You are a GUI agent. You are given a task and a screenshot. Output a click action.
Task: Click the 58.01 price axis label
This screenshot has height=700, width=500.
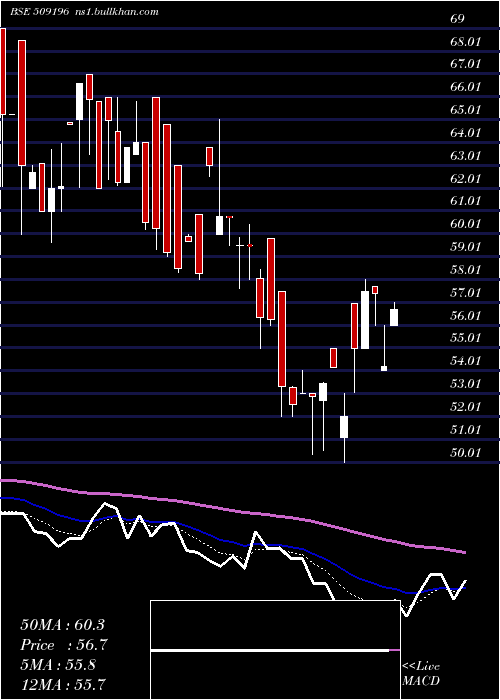[466, 270]
